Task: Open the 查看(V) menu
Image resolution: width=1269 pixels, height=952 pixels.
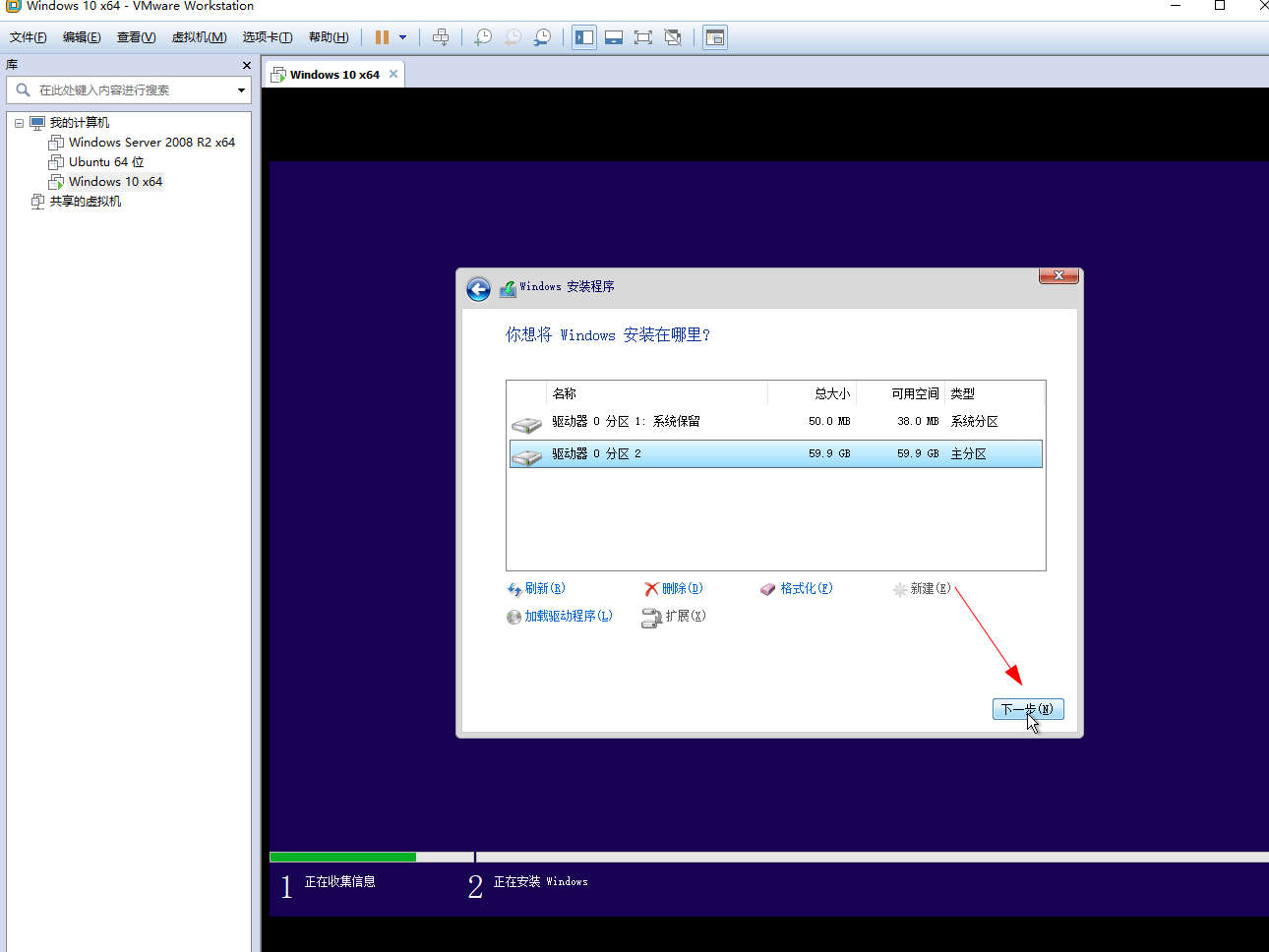Action: pyautogui.click(x=136, y=37)
